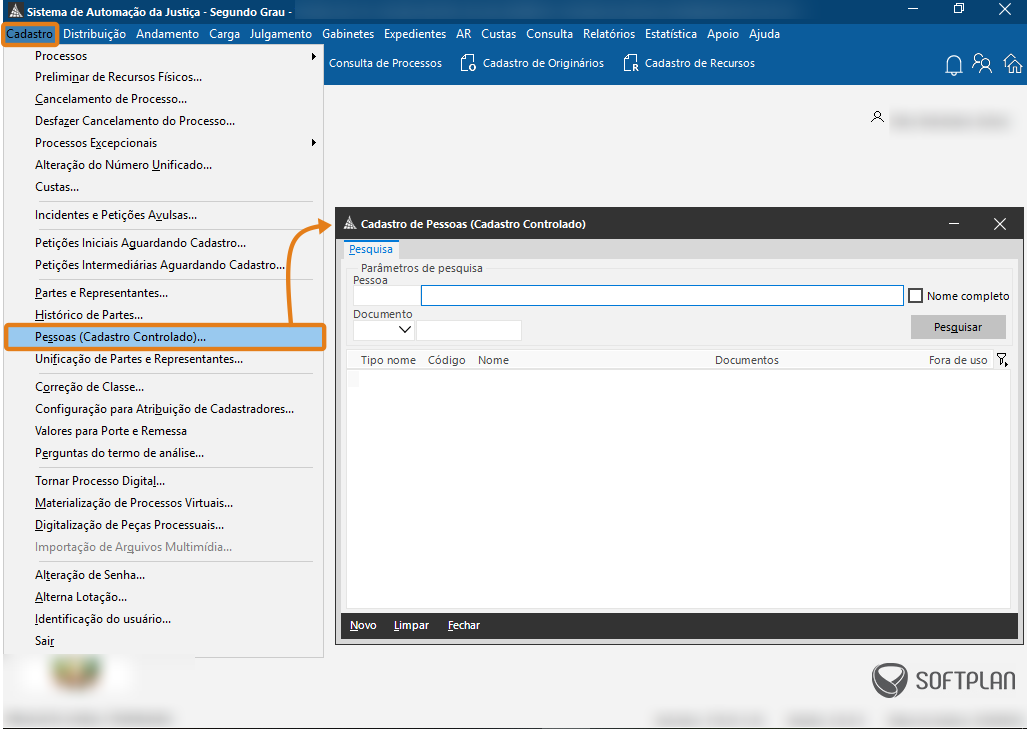Open the Andamento menu
1027x729 pixels.
pos(167,34)
